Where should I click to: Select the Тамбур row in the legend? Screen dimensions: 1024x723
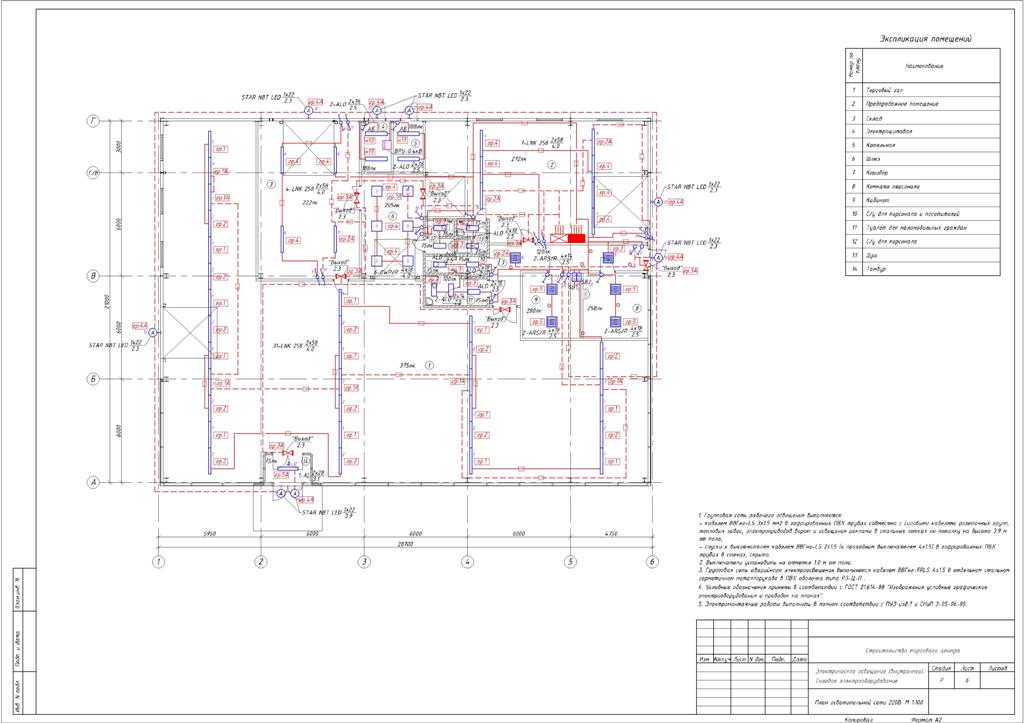point(923,268)
